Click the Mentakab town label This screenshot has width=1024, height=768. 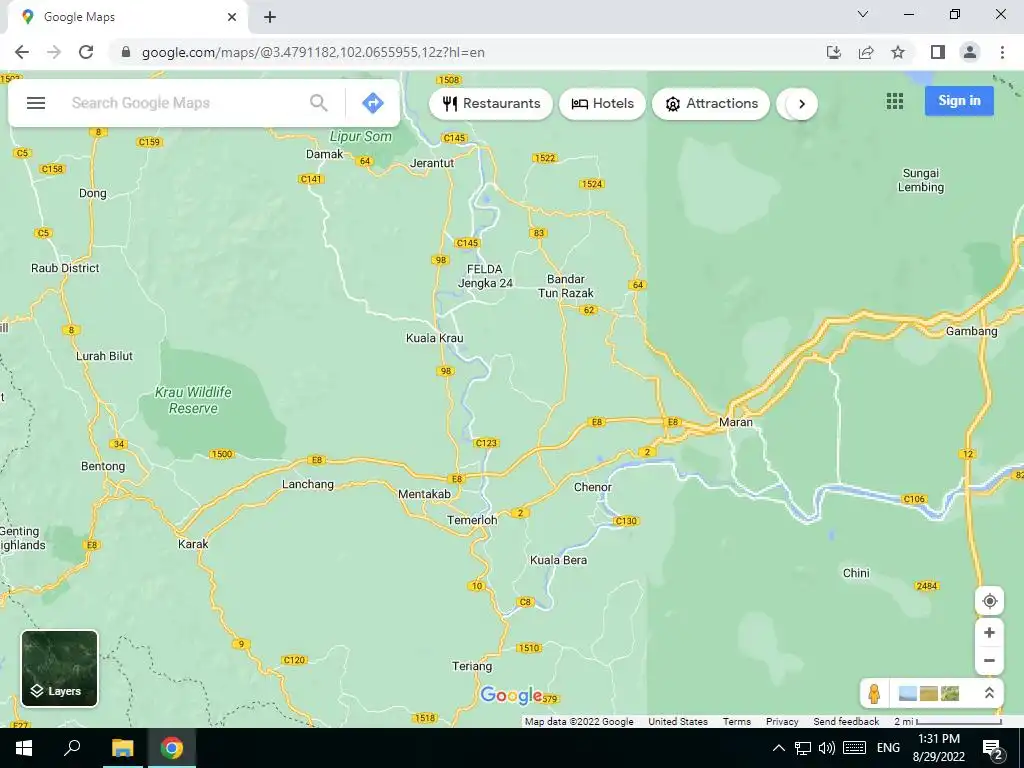tap(424, 494)
